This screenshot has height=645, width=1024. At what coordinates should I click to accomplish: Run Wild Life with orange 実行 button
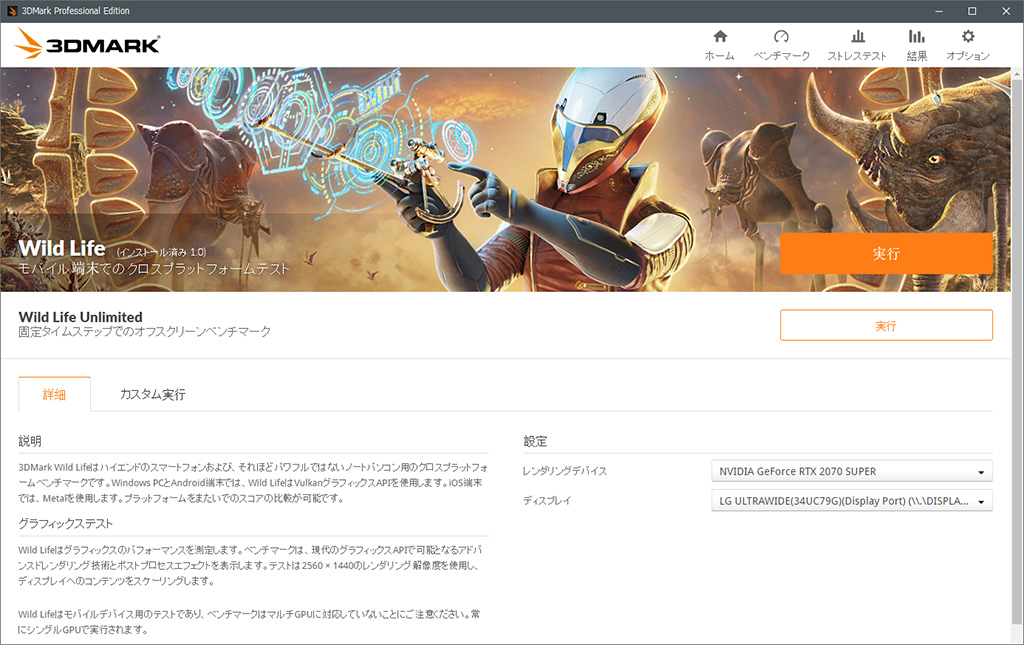pos(886,253)
